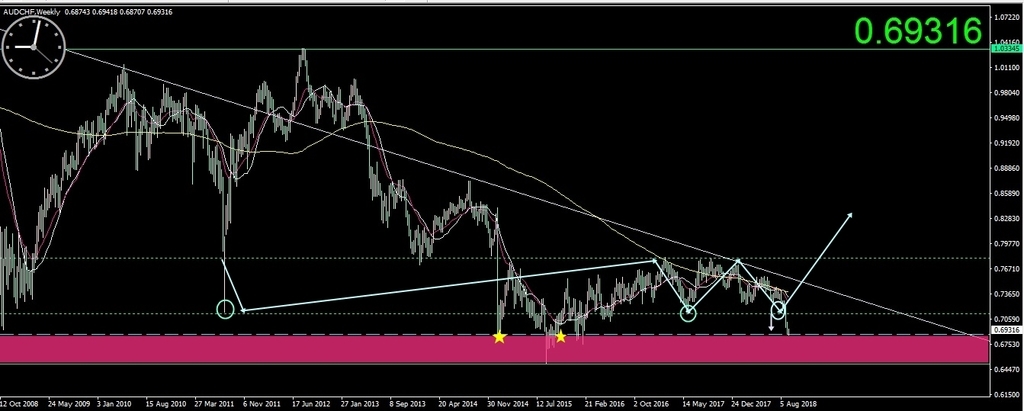Screen dimensions: 1024x411
Task: Click the 24 May 2009 date label
Action: click(x=69, y=404)
